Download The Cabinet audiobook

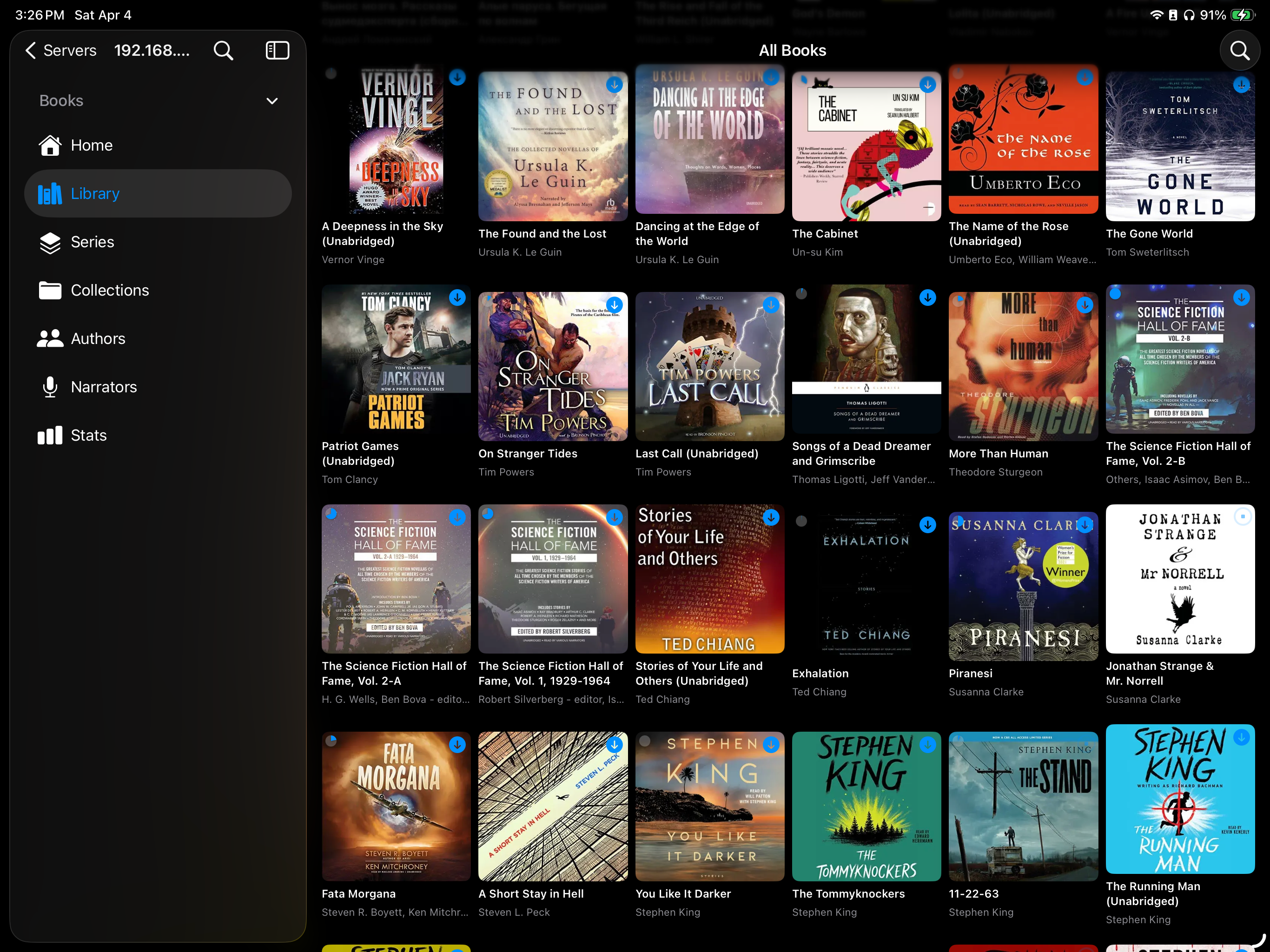click(x=928, y=85)
